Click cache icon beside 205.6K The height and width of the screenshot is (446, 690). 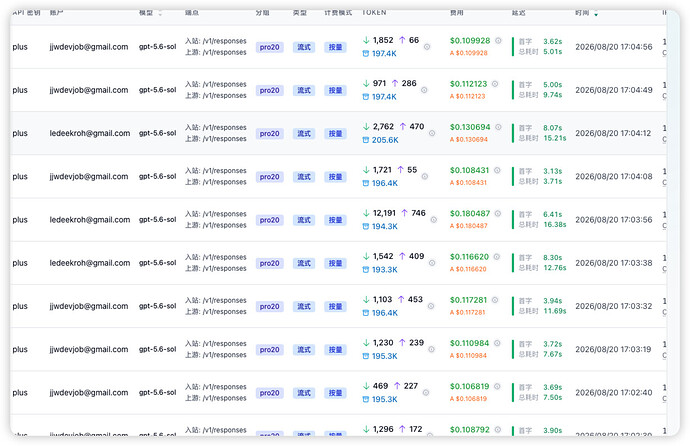(365, 140)
